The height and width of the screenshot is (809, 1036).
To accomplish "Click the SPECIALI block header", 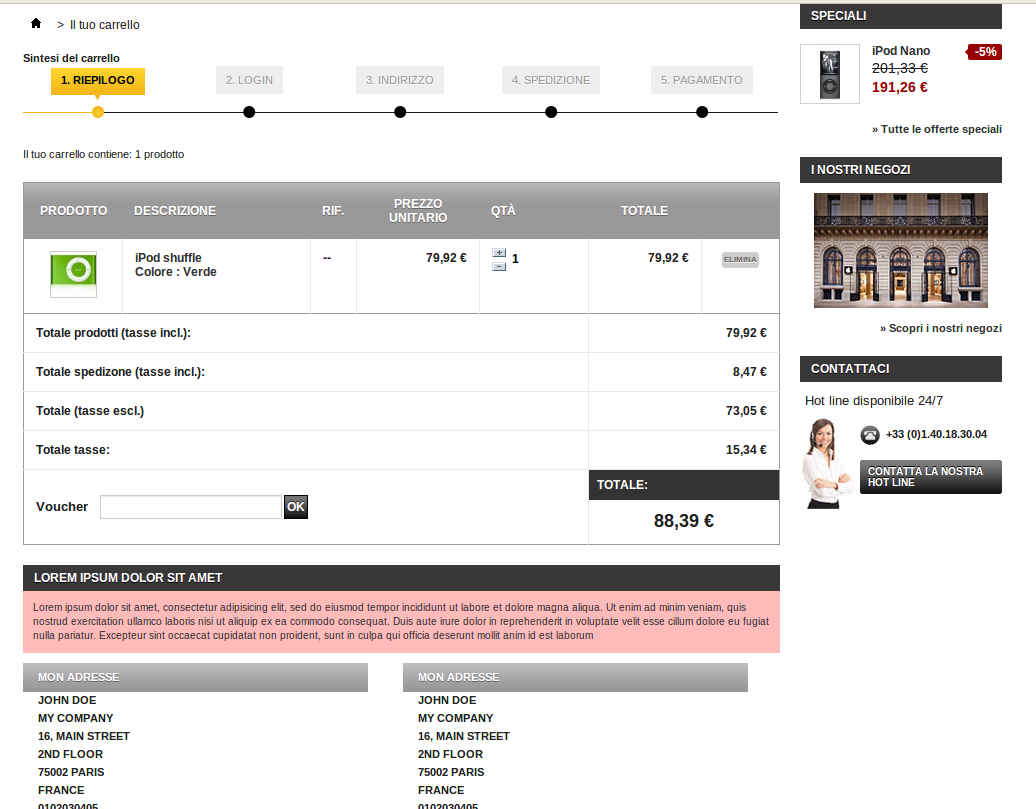I will [901, 16].
